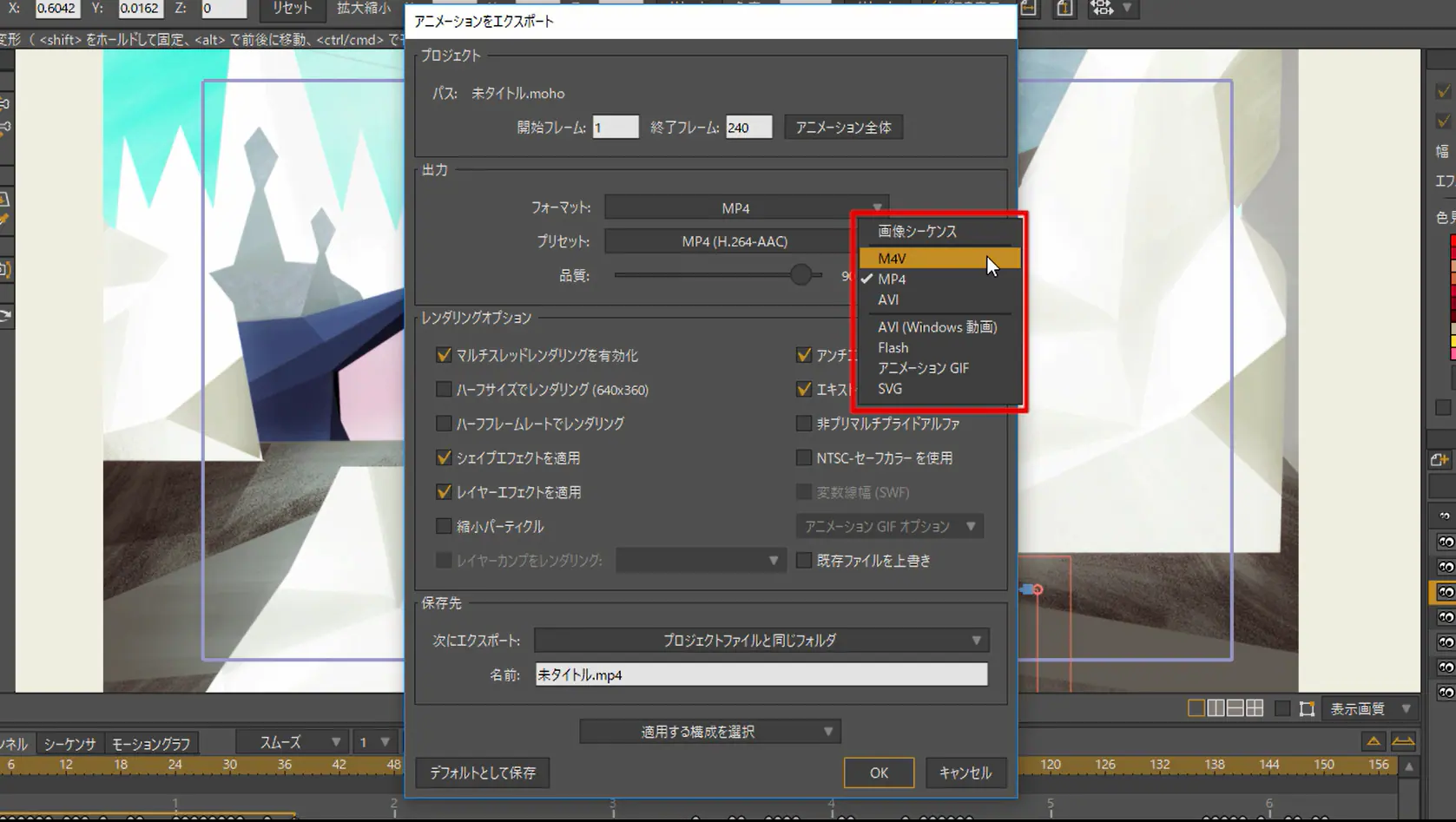Open 適用する構成を選択 dropdown
Screen dimensions: 1456x822
pos(709,732)
